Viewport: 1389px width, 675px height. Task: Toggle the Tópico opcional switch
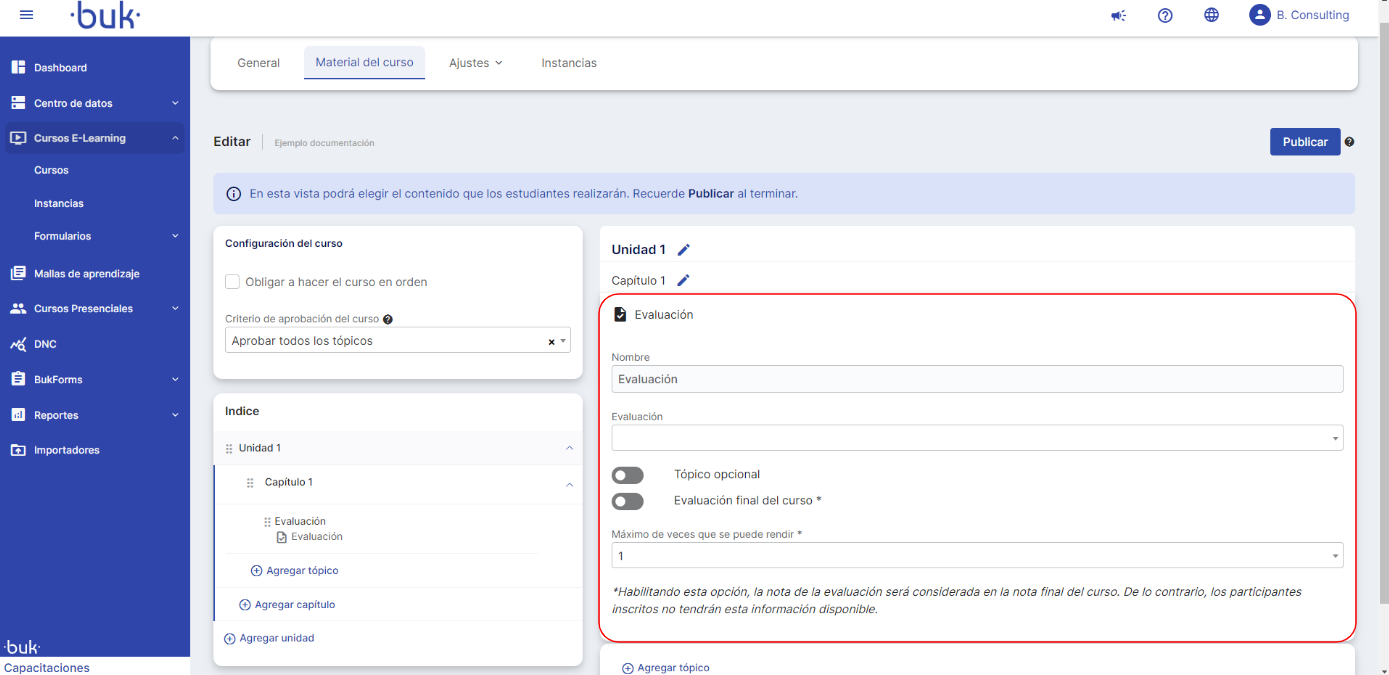[628, 475]
